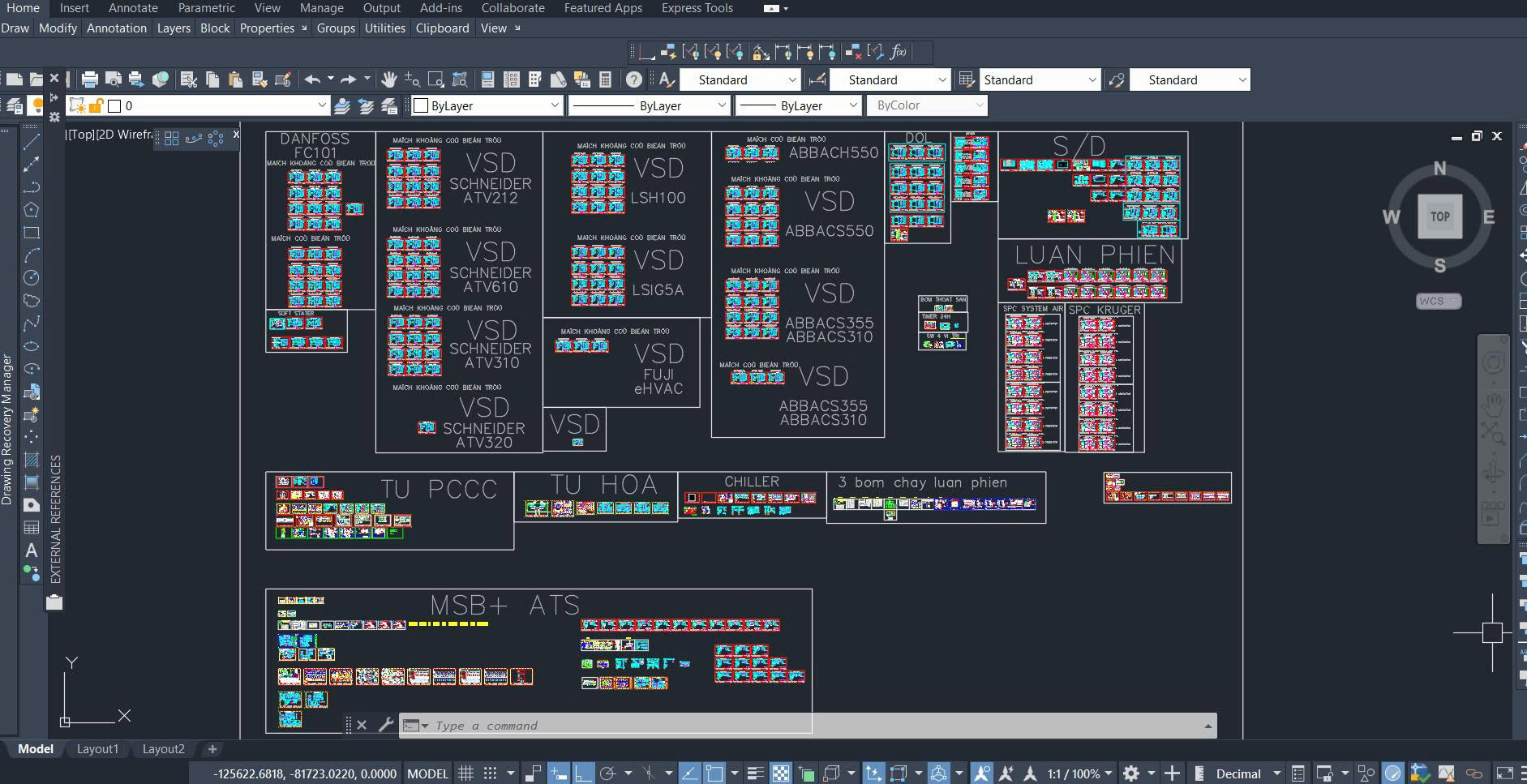The image size is (1527, 784).
Task: Click the Redo arrow icon
Action: click(x=349, y=79)
